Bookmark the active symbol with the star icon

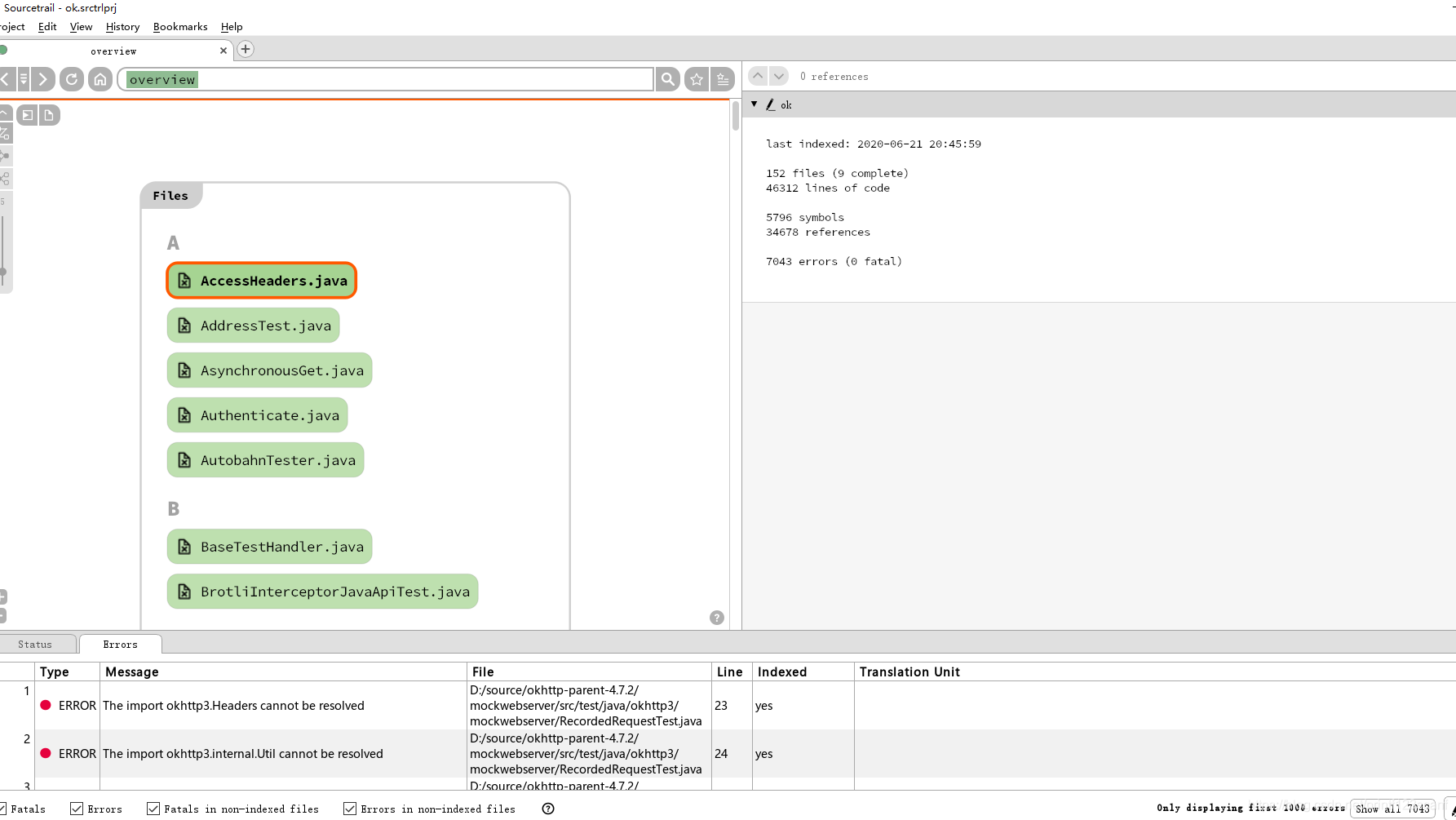(697, 79)
